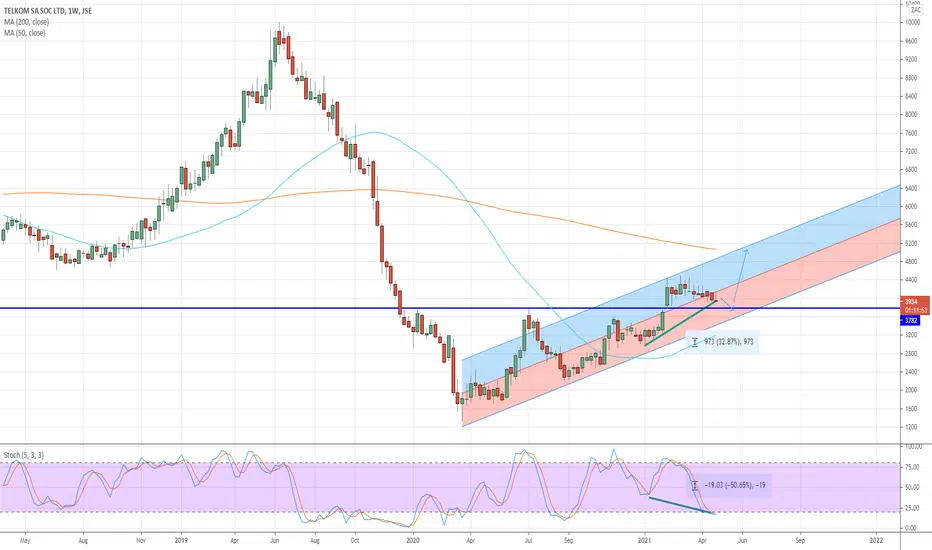Click the Nov label on the time axis

coord(141,541)
